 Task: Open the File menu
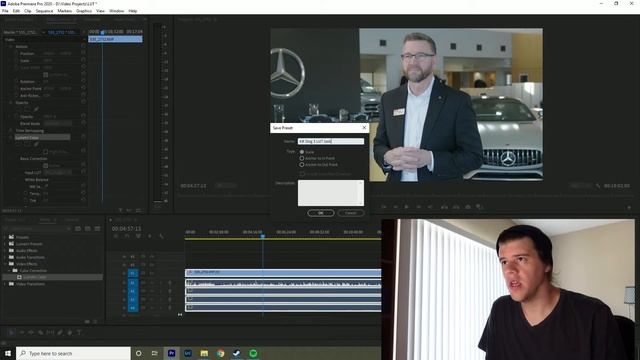5,11
